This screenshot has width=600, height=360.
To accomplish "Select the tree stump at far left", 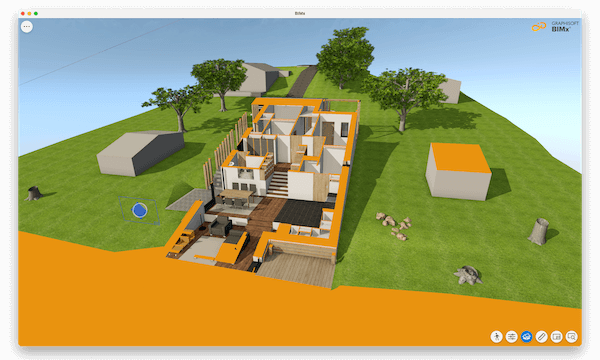I will click(x=34, y=194).
